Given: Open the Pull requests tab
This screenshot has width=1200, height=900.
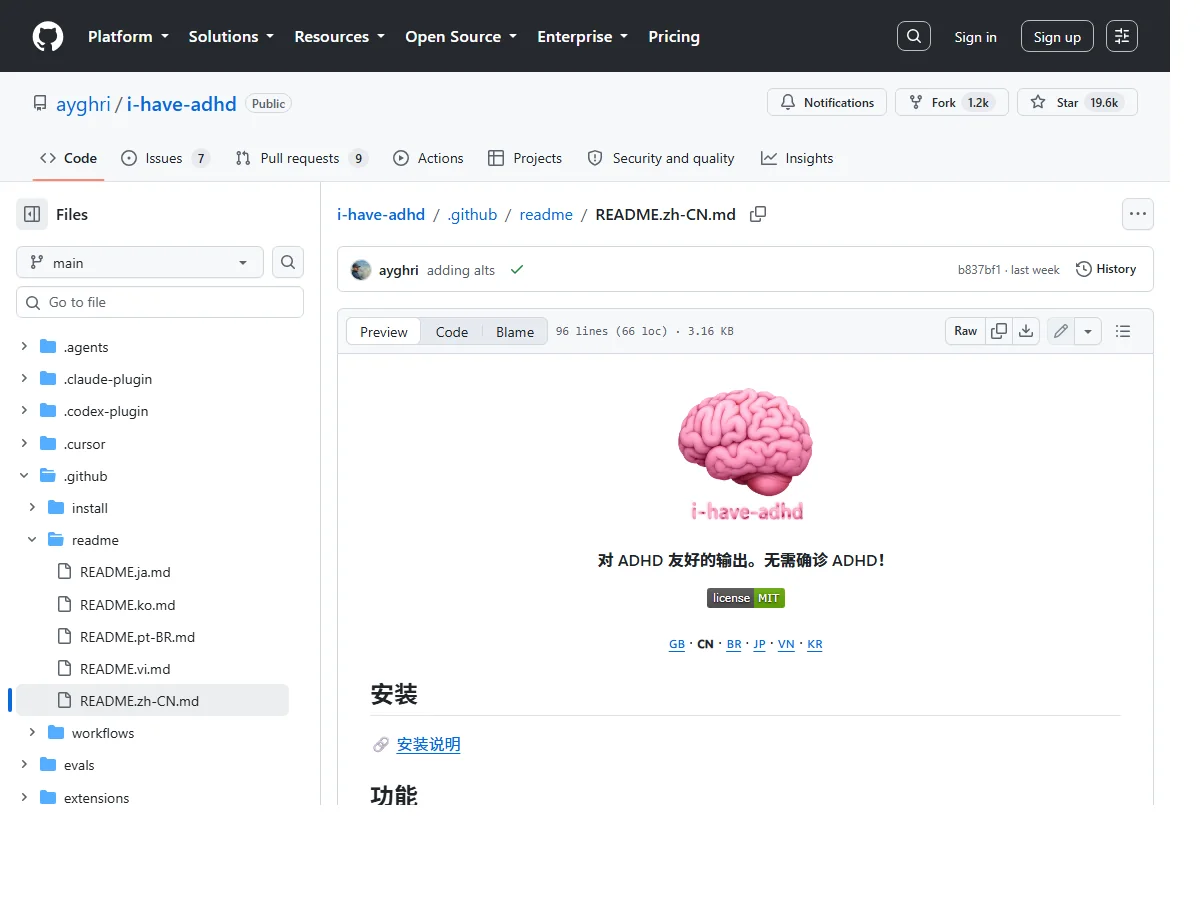Looking at the screenshot, I should click(x=301, y=158).
